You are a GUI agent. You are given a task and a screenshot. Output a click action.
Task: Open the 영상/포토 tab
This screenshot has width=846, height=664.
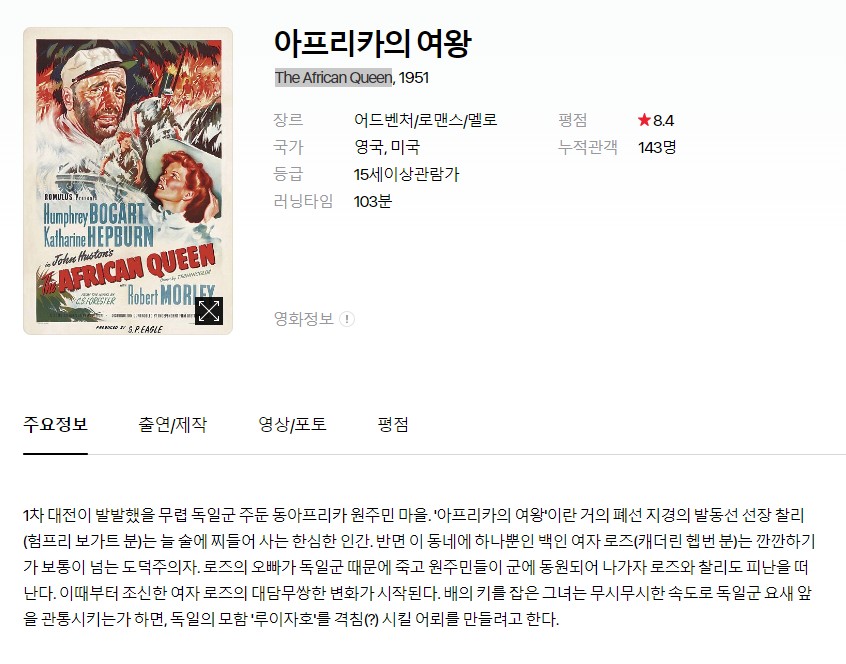point(292,425)
